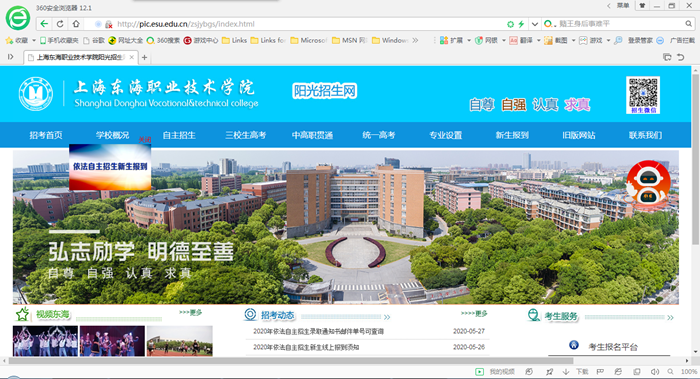Screen dimensions: 700x379
Task: Open 考生报名平台 link
Action: pyautogui.click(x=613, y=346)
